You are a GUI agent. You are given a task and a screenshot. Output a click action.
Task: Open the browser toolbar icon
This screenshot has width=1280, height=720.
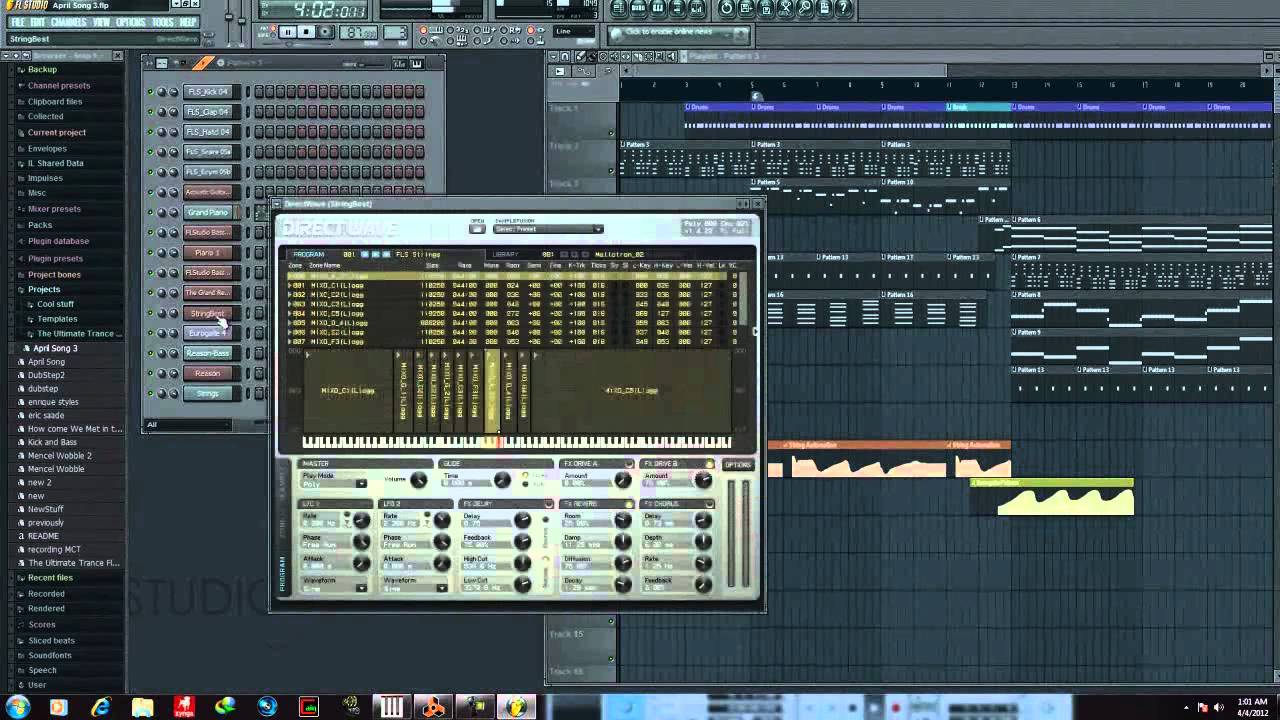point(677,8)
